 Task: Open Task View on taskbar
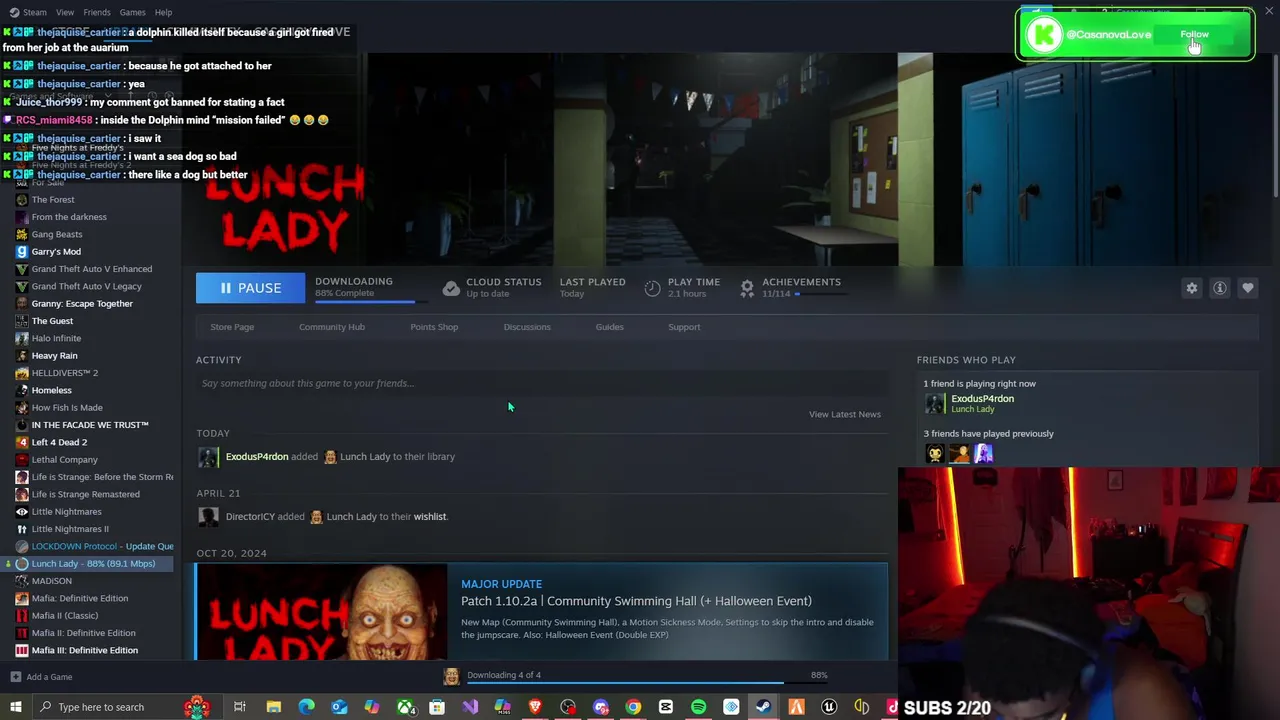[240, 707]
